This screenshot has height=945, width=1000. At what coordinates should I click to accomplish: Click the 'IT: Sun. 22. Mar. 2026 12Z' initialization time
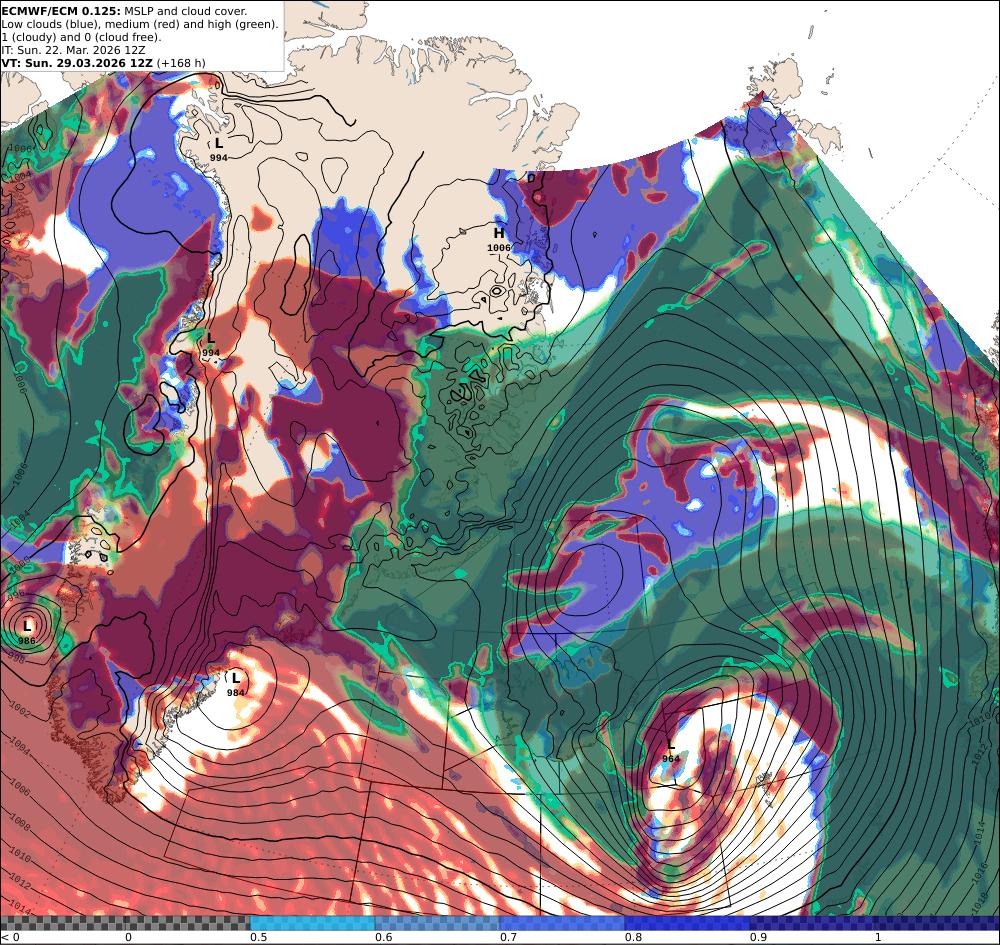coord(73,50)
